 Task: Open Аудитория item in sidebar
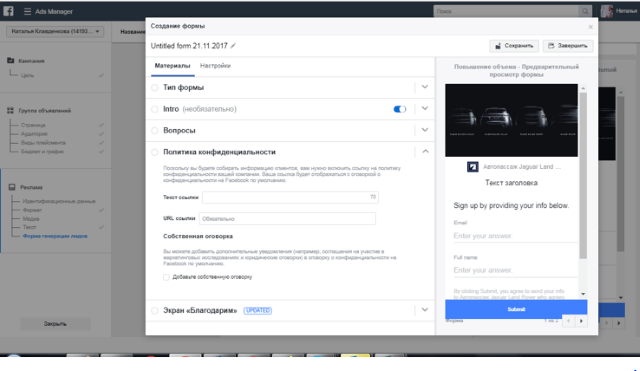click(34, 134)
